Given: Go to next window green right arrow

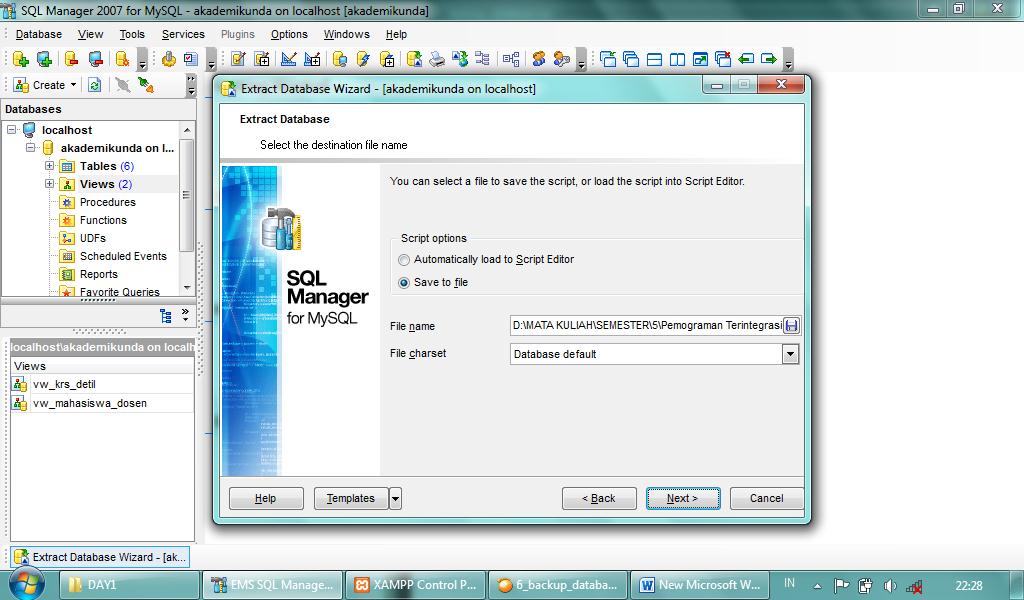Looking at the screenshot, I should pos(769,59).
